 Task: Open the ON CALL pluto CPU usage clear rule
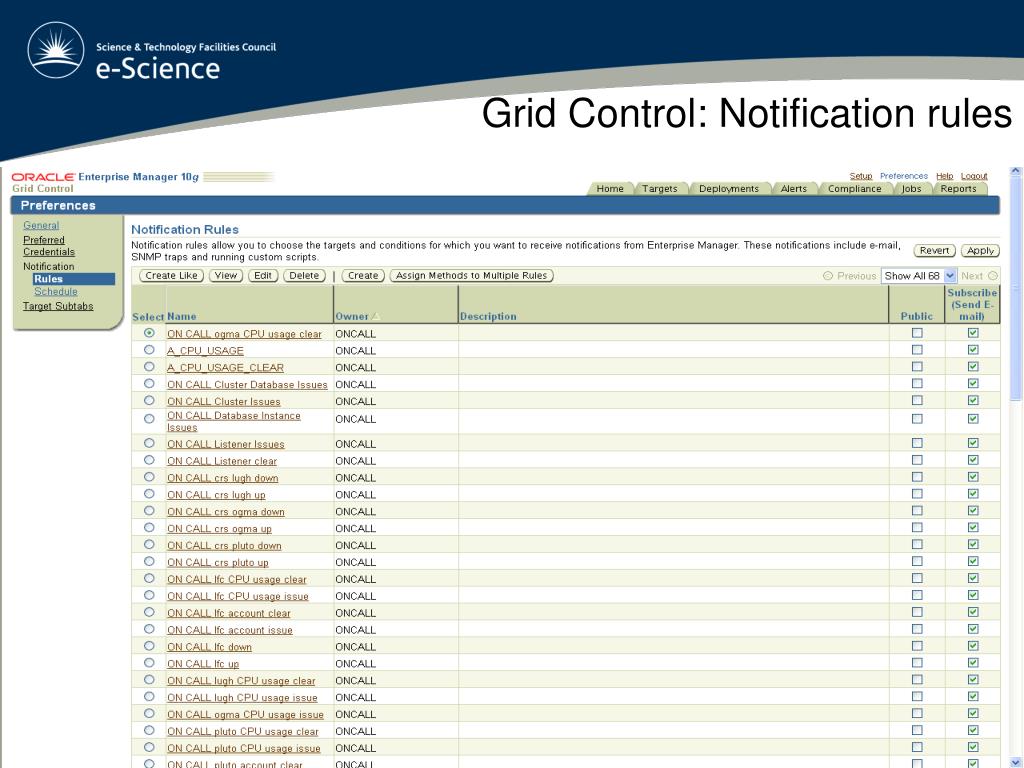click(x=243, y=732)
